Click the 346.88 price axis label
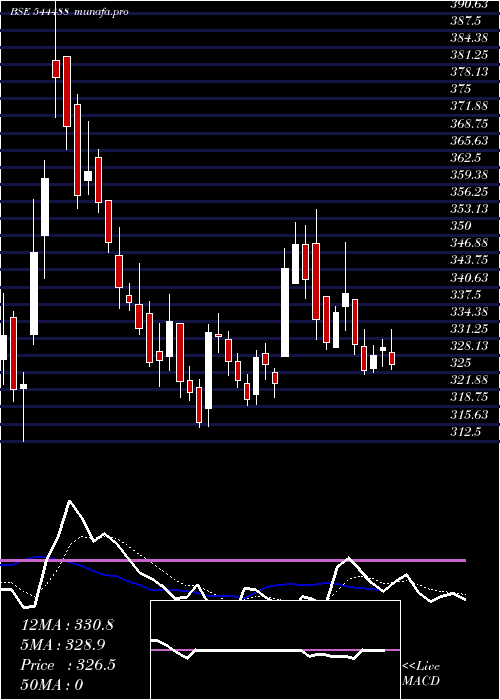 tap(471, 243)
